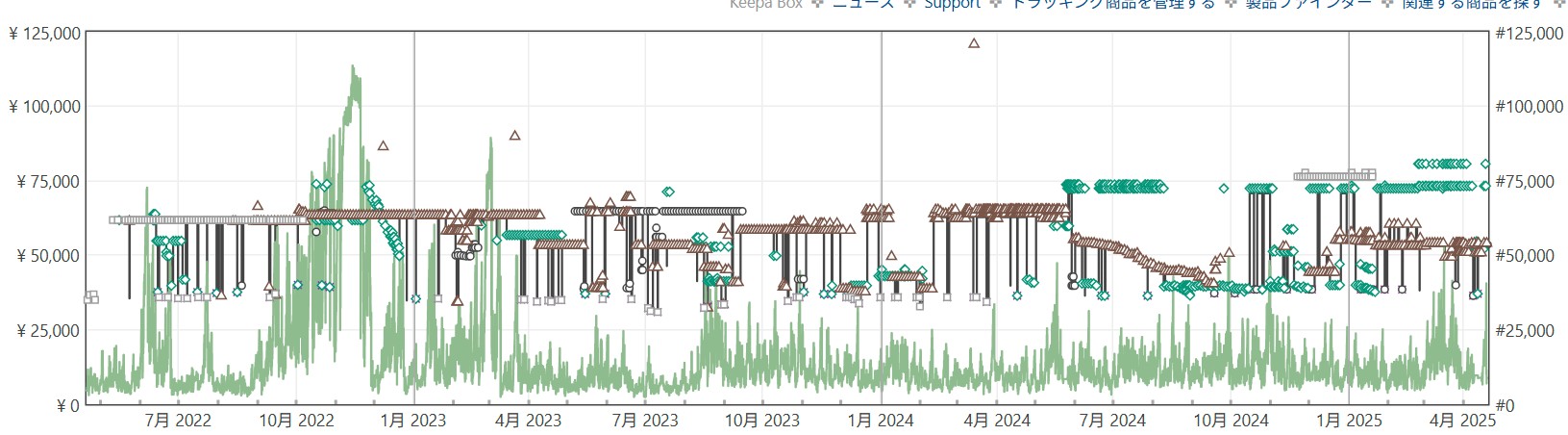Screen dimensions: 1568x435
Task: Click the brown triangle outlier near ¥120,000
Action: pos(974,43)
